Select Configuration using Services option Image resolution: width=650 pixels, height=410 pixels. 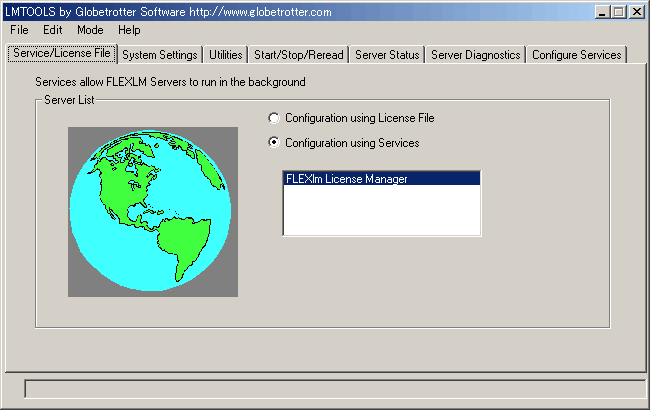[344, 143]
